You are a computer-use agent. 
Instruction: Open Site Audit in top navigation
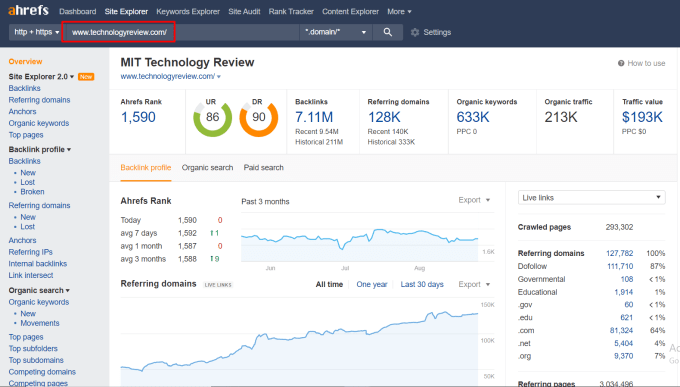244,12
